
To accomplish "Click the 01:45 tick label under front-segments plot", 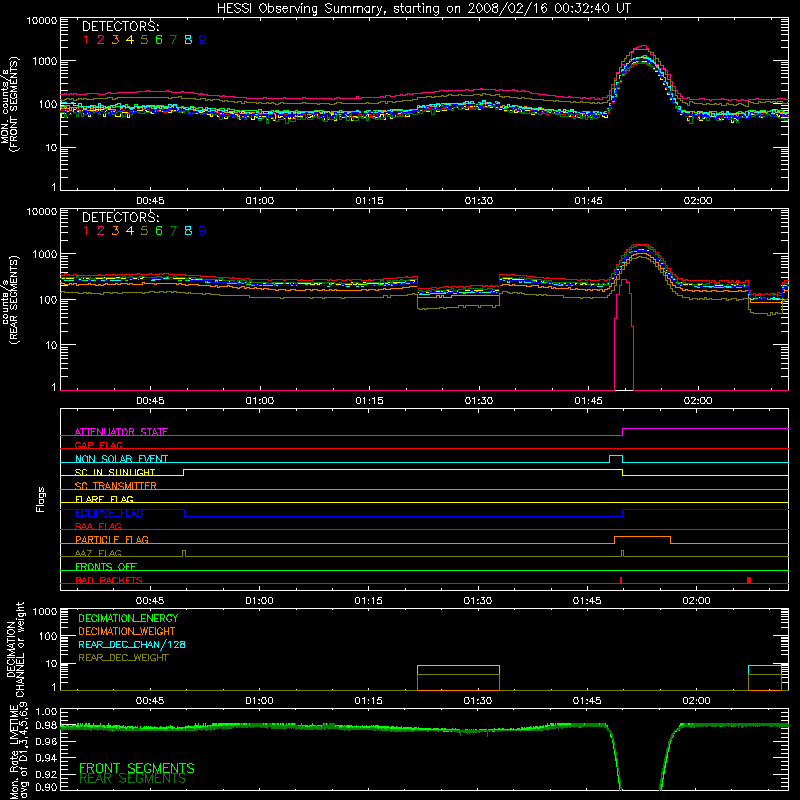I will [x=588, y=201].
